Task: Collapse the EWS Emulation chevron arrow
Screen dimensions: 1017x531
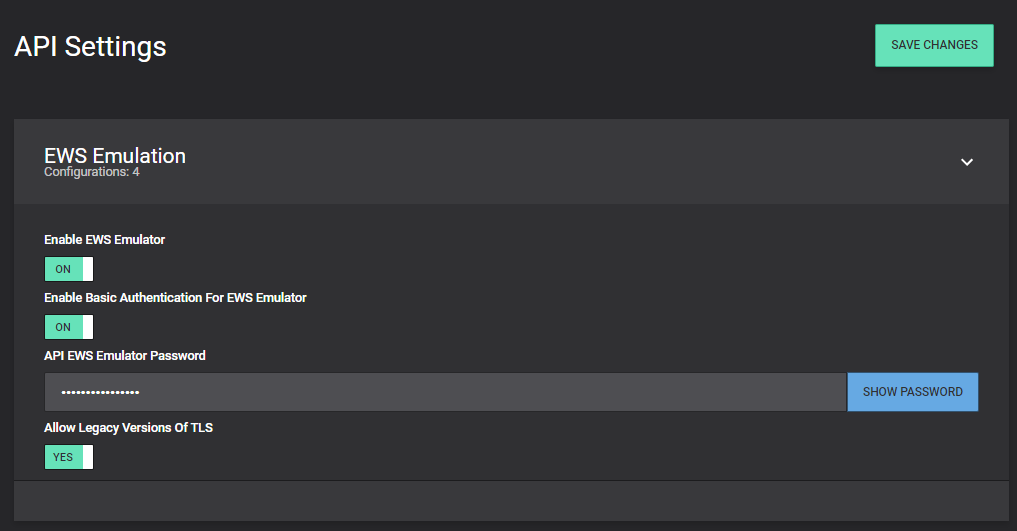Action: pos(966,162)
